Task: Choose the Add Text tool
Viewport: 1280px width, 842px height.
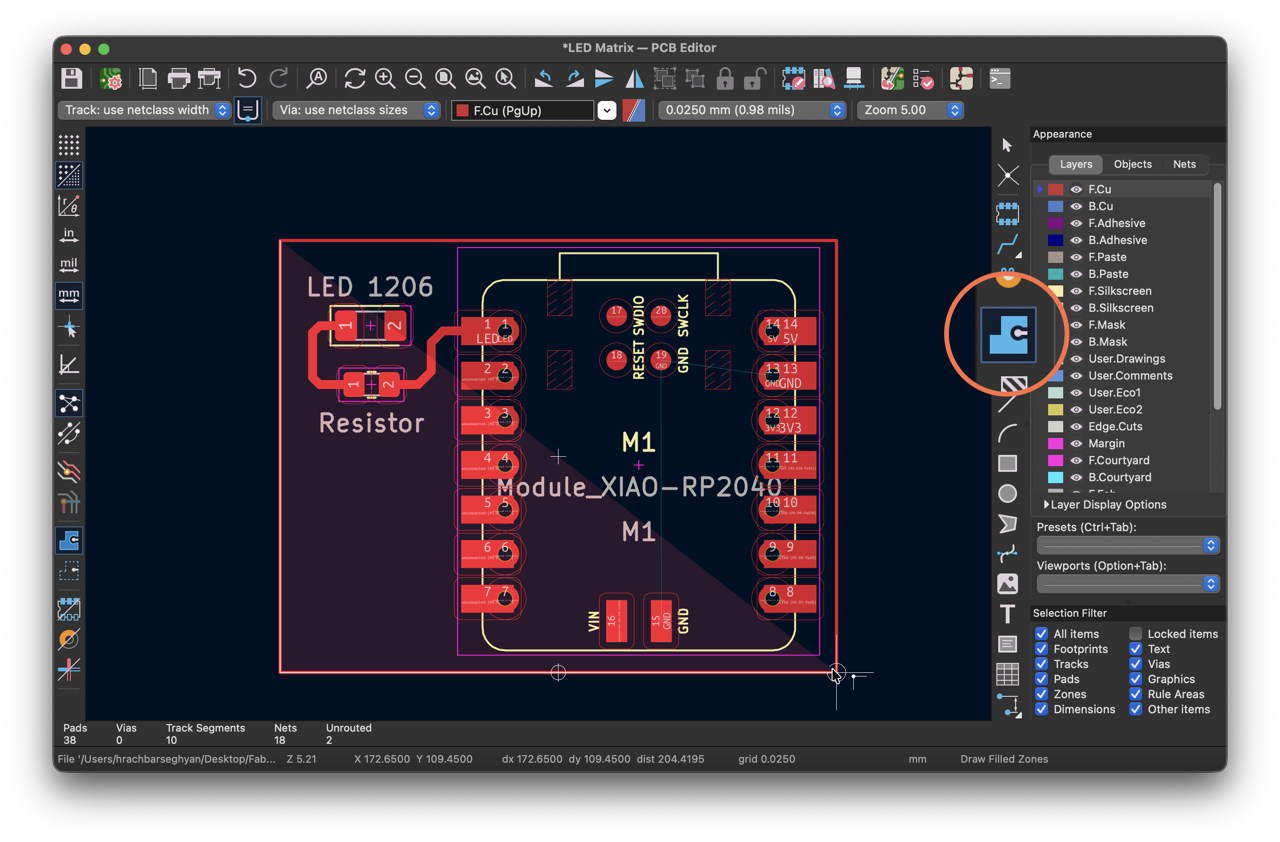Action: [x=1007, y=613]
